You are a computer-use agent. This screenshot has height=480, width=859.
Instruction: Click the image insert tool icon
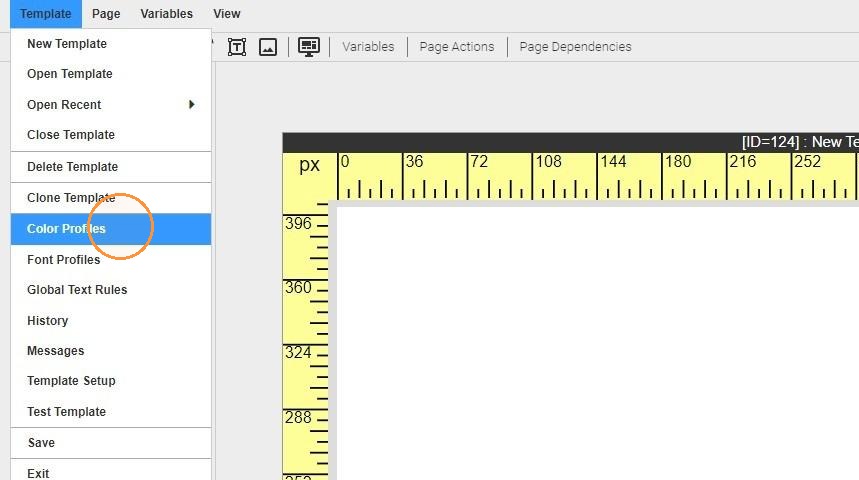tap(268, 47)
